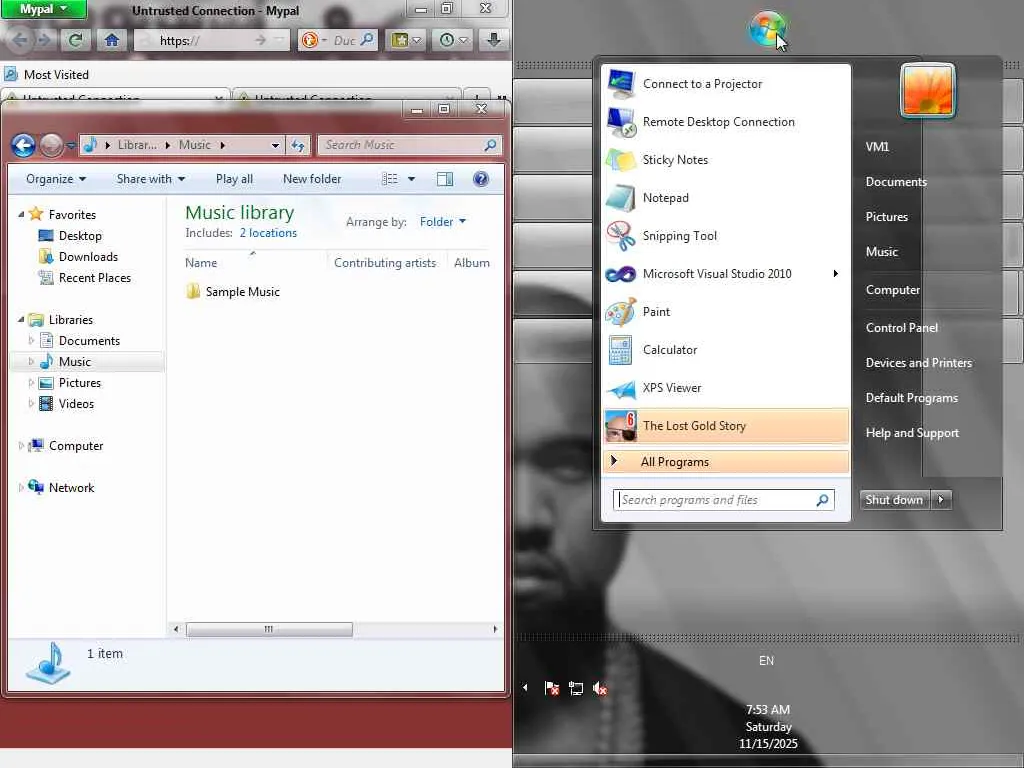Open the 2 locations link
Viewport: 1024px width, 768px height.
coord(268,233)
